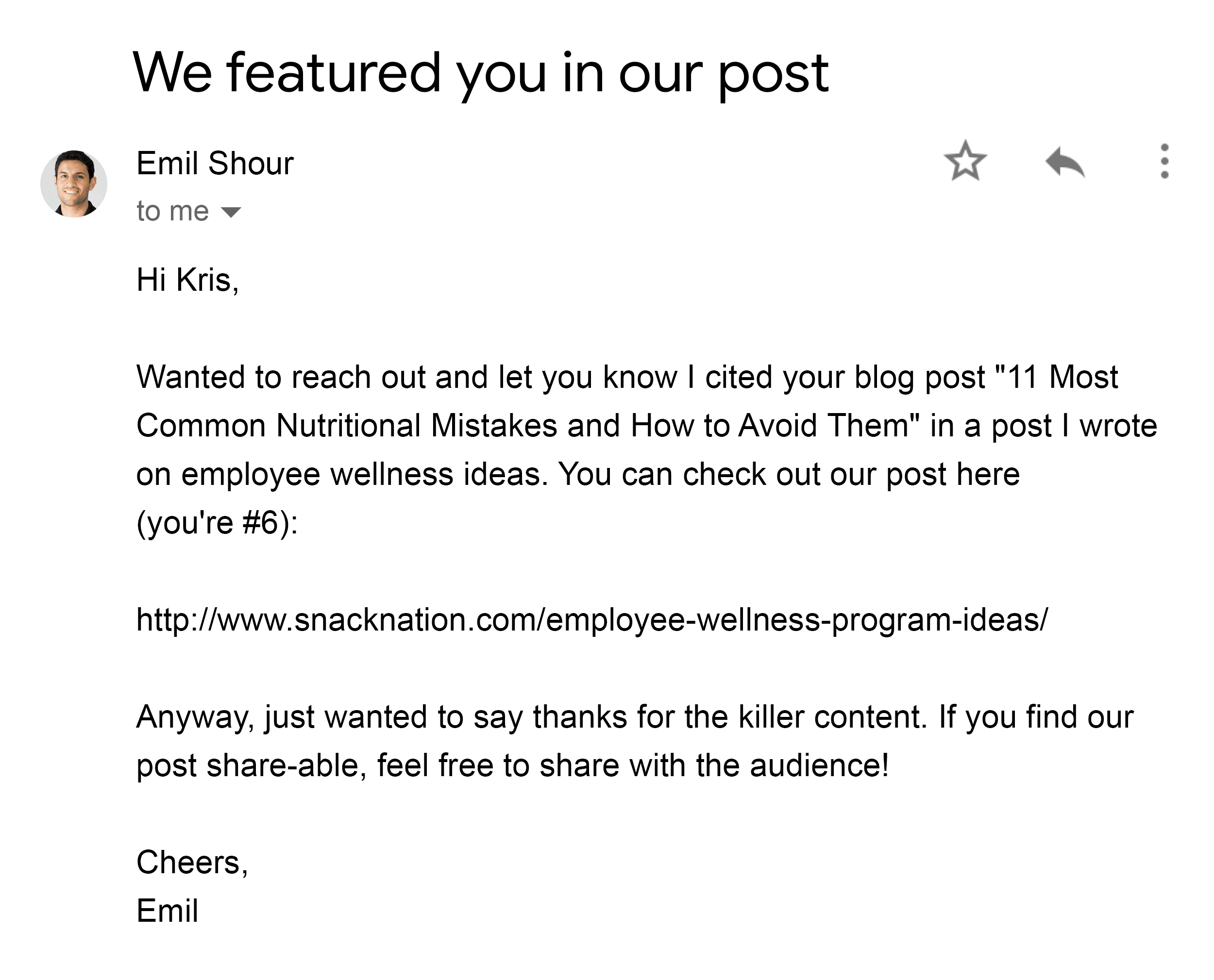Click the 'Emil' signature at the bottom
Image resolution: width=1214 pixels, height=980 pixels.
168,911
